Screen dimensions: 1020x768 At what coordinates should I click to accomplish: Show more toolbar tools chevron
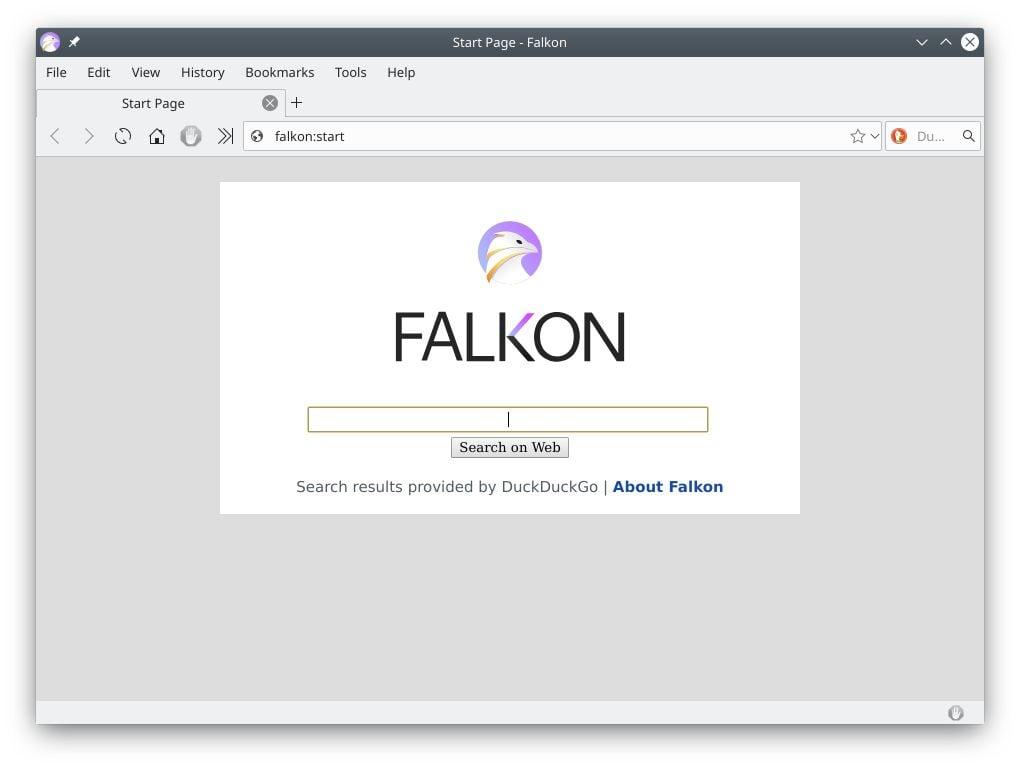(x=225, y=136)
